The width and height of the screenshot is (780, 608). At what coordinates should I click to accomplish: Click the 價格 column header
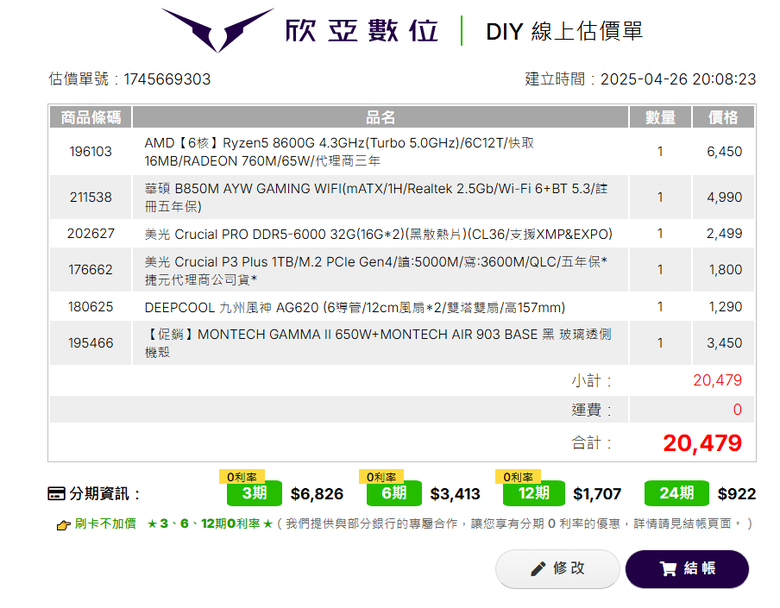tap(723, 117)
